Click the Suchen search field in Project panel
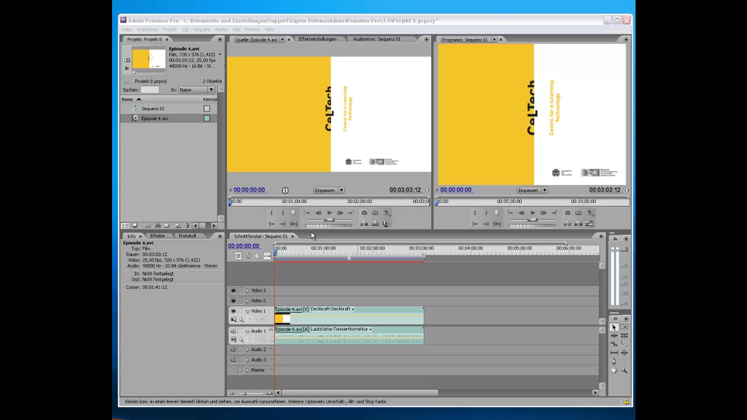747x420 pixels. (x=150, y=90)
